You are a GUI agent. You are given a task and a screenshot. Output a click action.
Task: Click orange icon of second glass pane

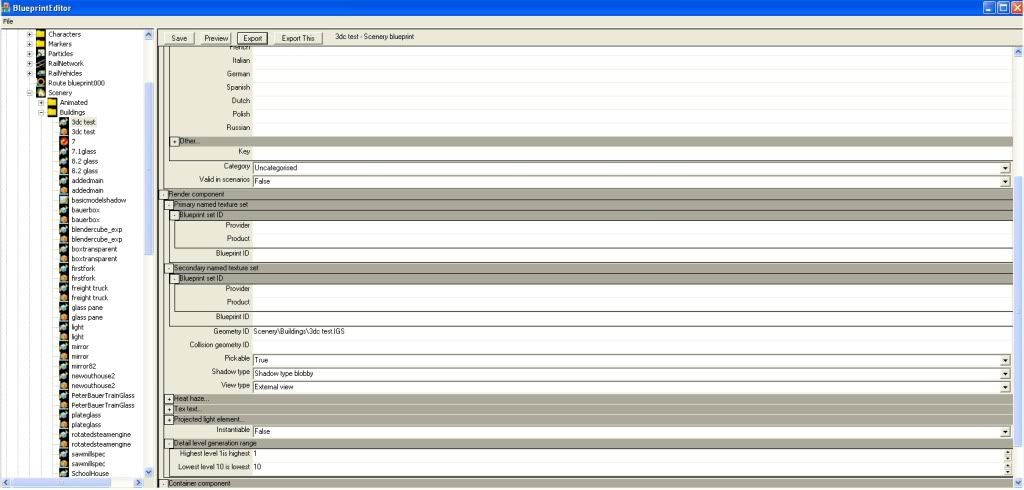click(x=64, y=318)
